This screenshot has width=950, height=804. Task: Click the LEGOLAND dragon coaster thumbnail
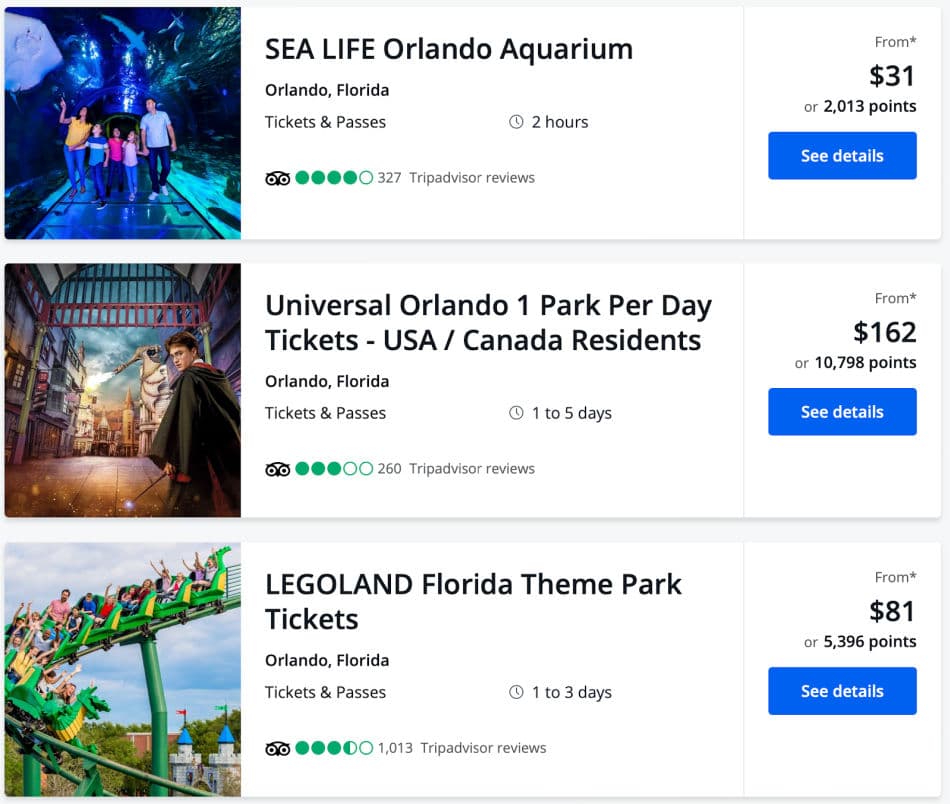122,669
